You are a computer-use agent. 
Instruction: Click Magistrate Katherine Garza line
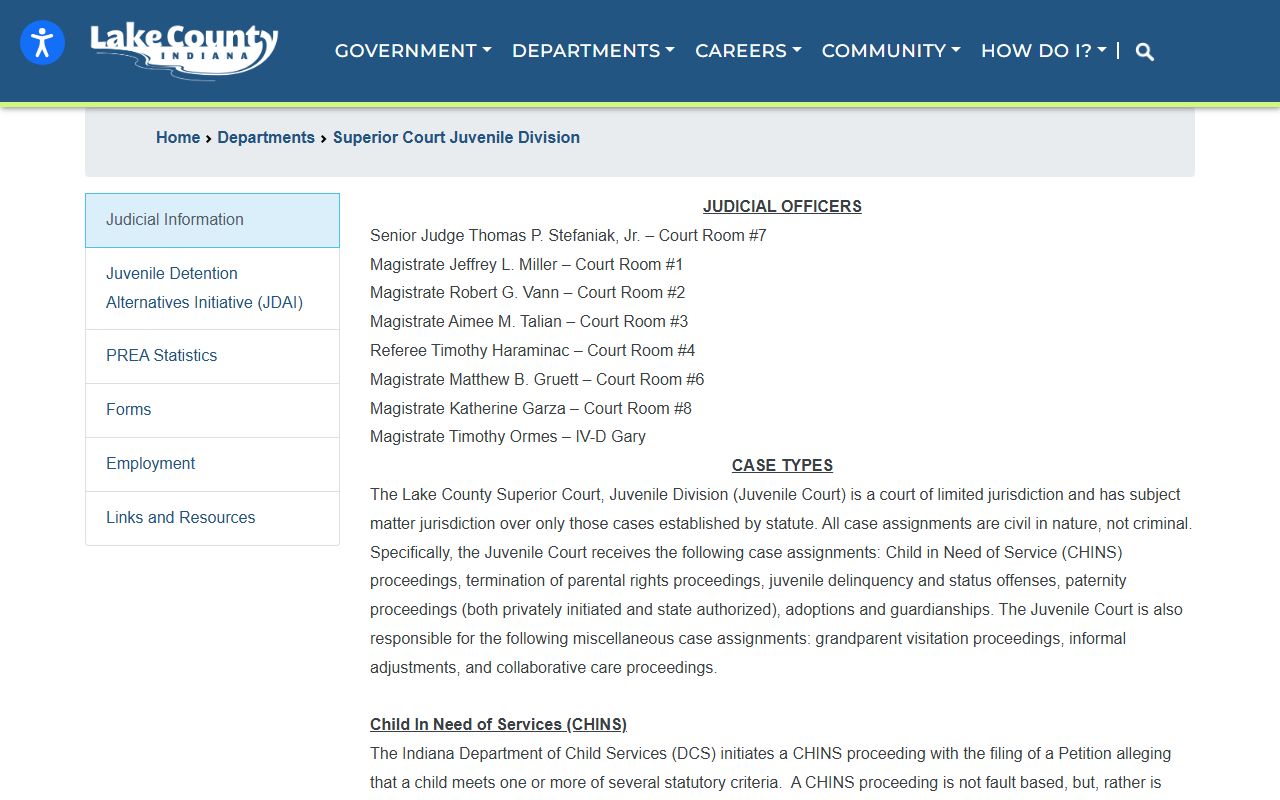(531, 409)
